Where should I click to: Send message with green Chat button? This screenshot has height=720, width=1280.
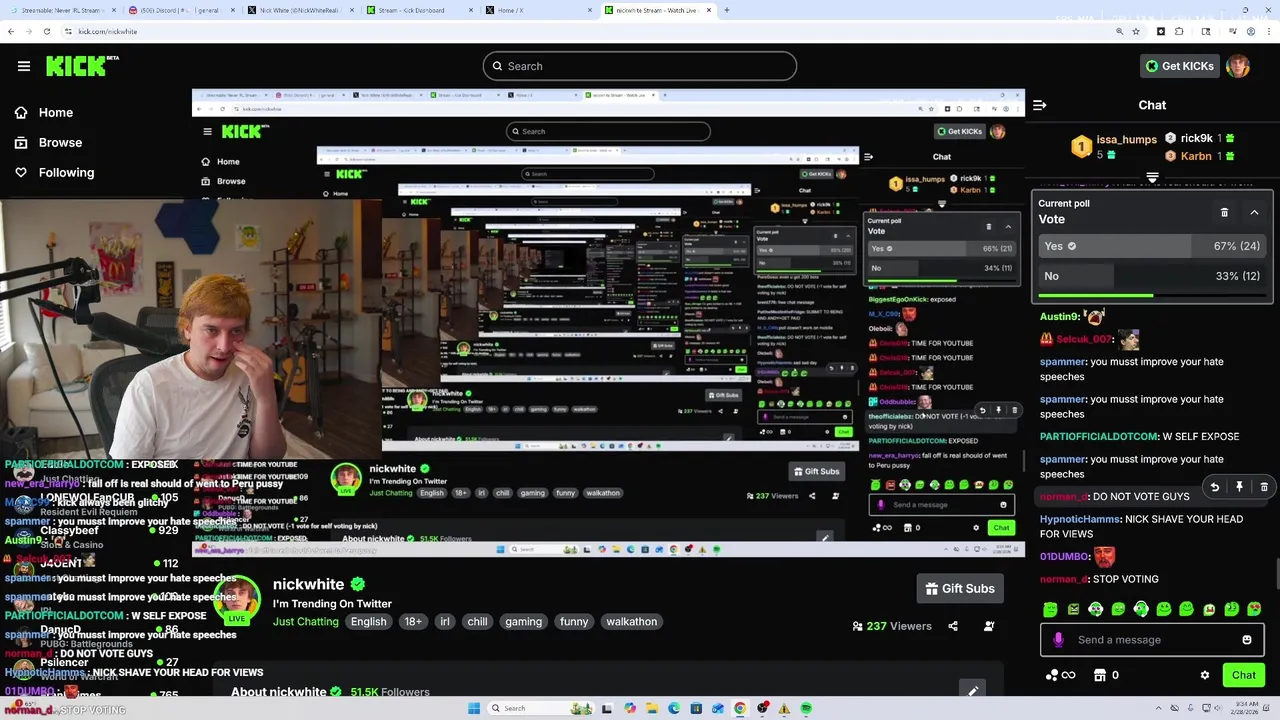(1243, 675)
